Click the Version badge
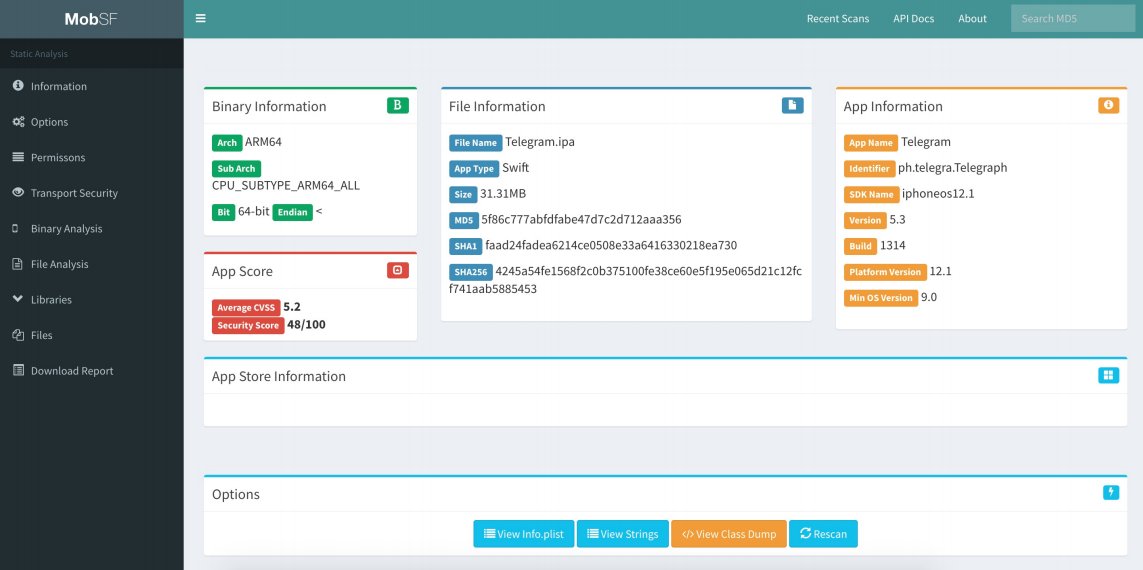 (865, 220)
